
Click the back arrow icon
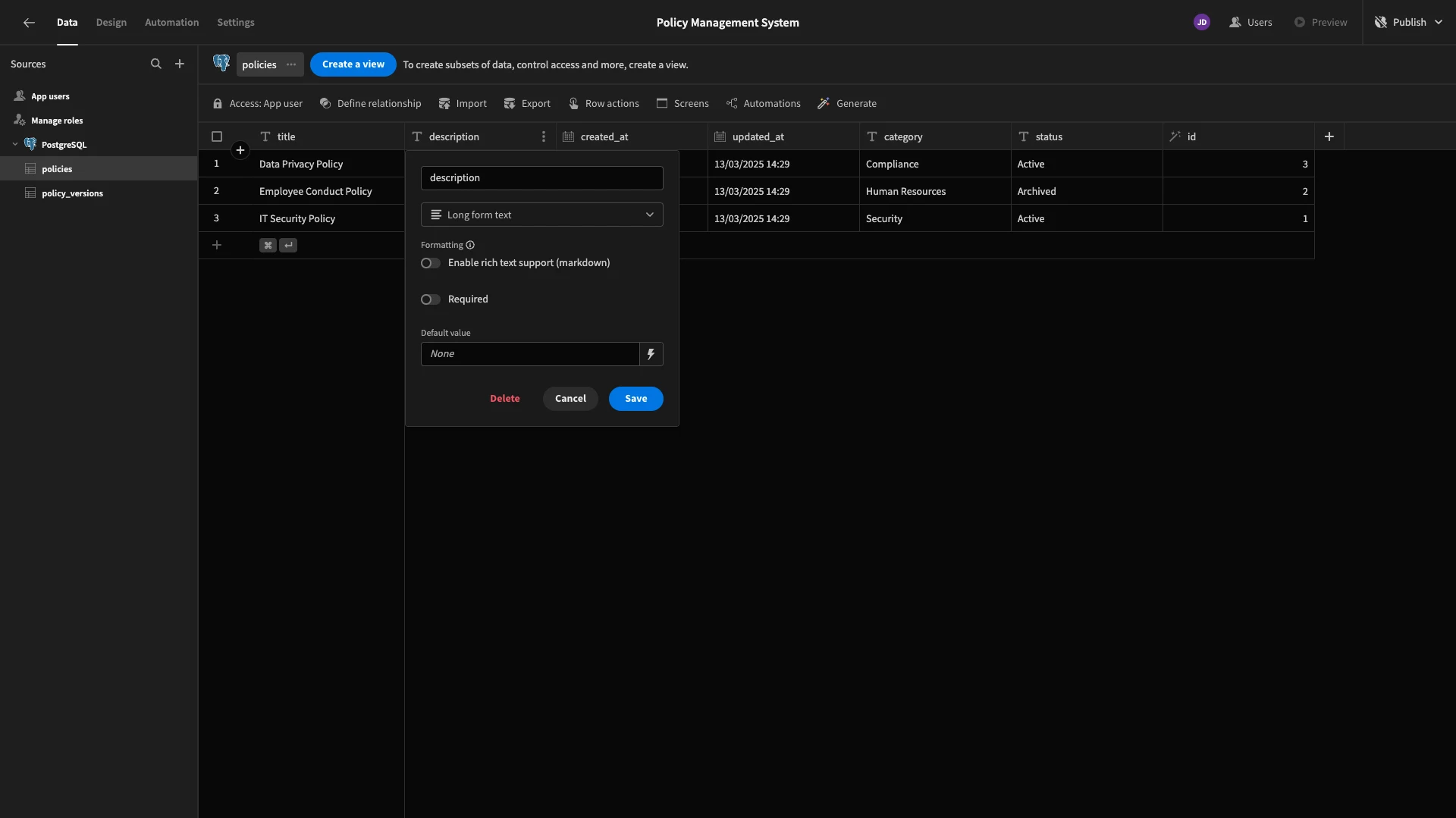click(x=29, y=23)
